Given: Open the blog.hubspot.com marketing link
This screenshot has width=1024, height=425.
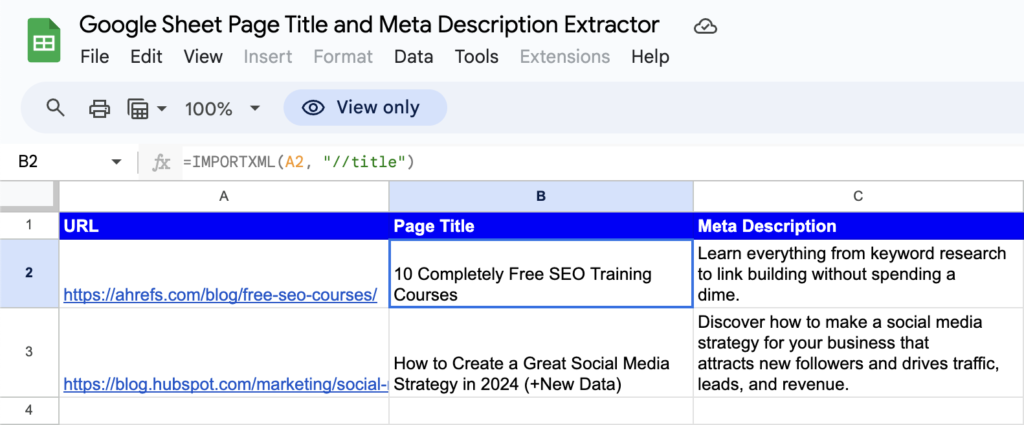Looking at the screenshot, I should click(226, 385).
